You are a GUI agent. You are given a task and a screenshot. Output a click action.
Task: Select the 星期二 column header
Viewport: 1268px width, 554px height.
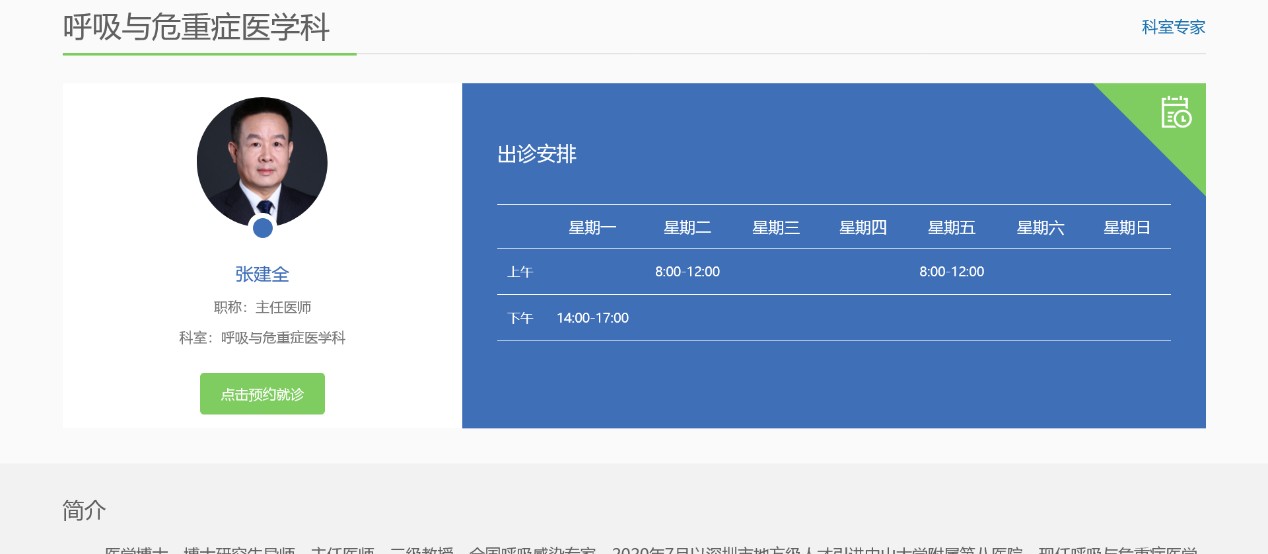tap(687, 228)
